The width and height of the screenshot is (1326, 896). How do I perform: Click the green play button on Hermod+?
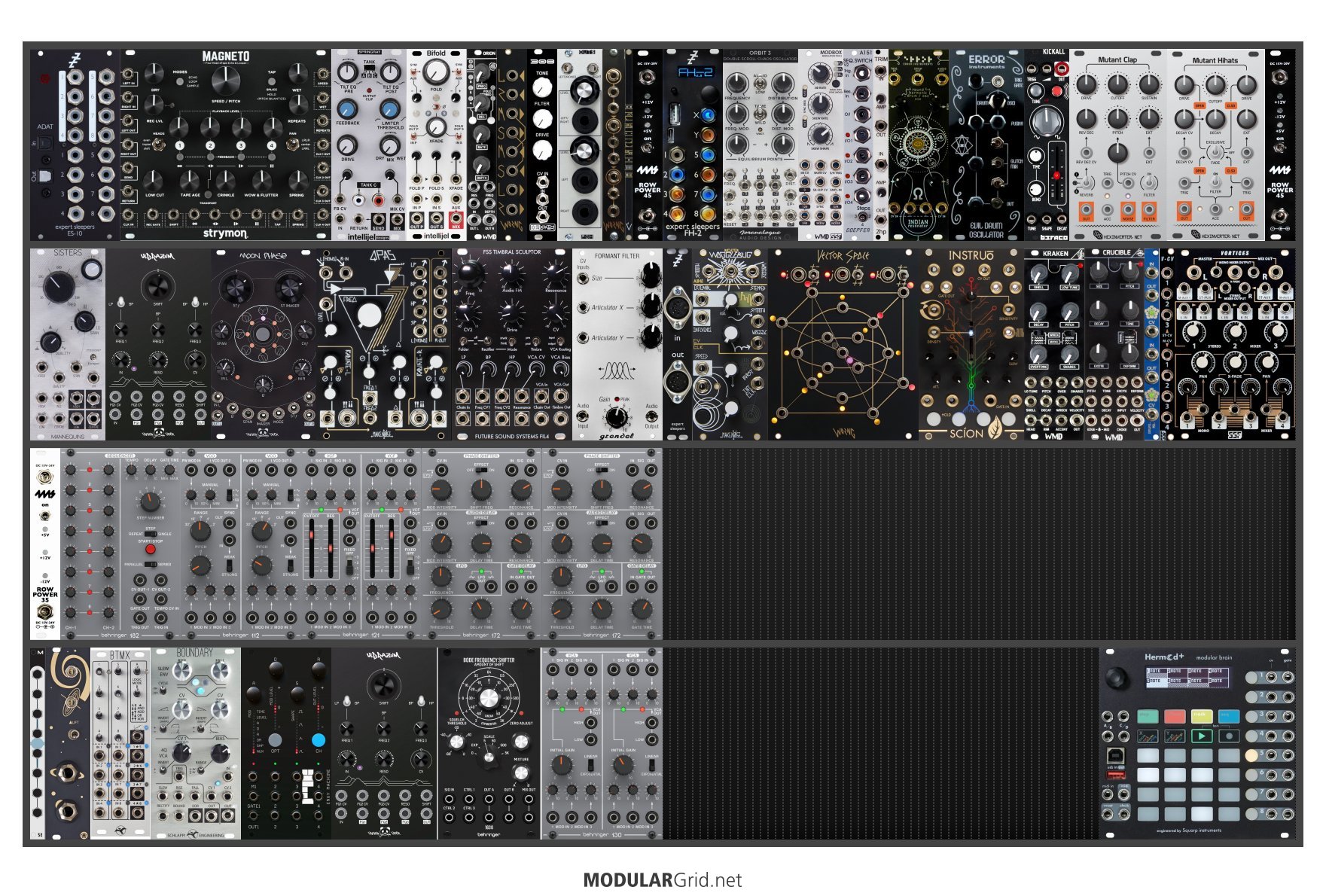(x=1202, y=736)
